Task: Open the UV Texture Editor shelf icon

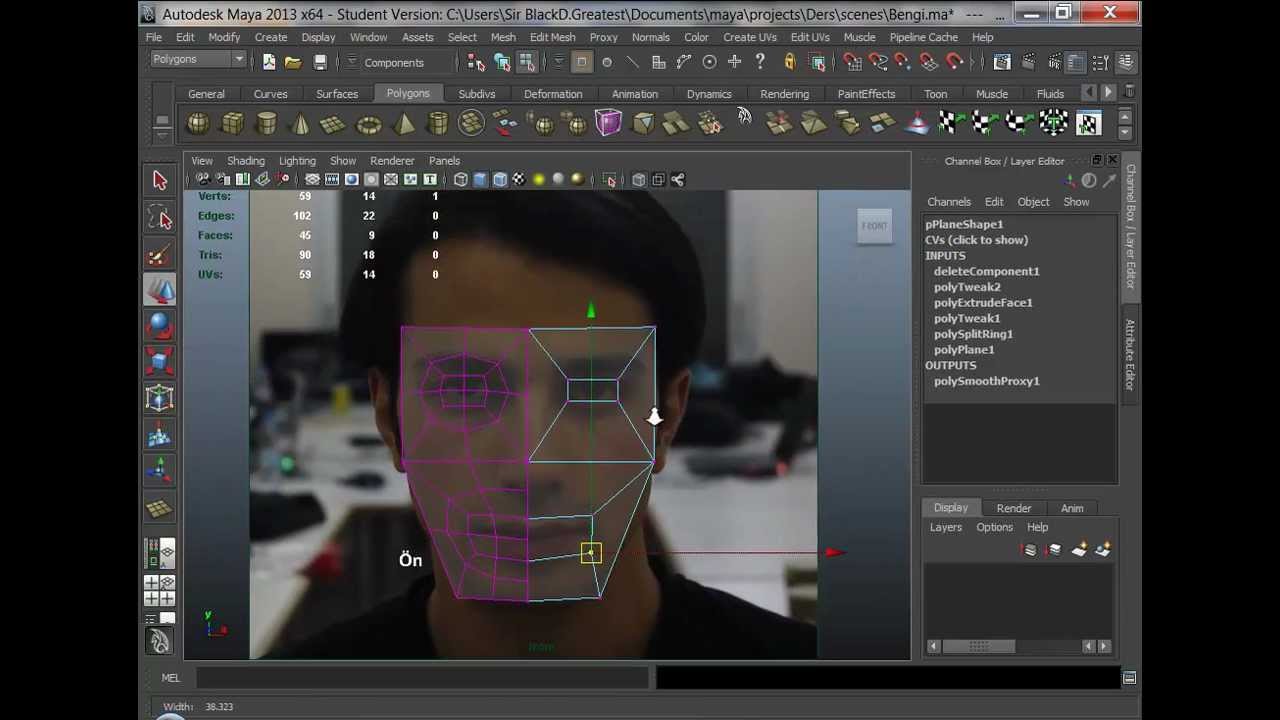Action: [x=1088, y=124]
